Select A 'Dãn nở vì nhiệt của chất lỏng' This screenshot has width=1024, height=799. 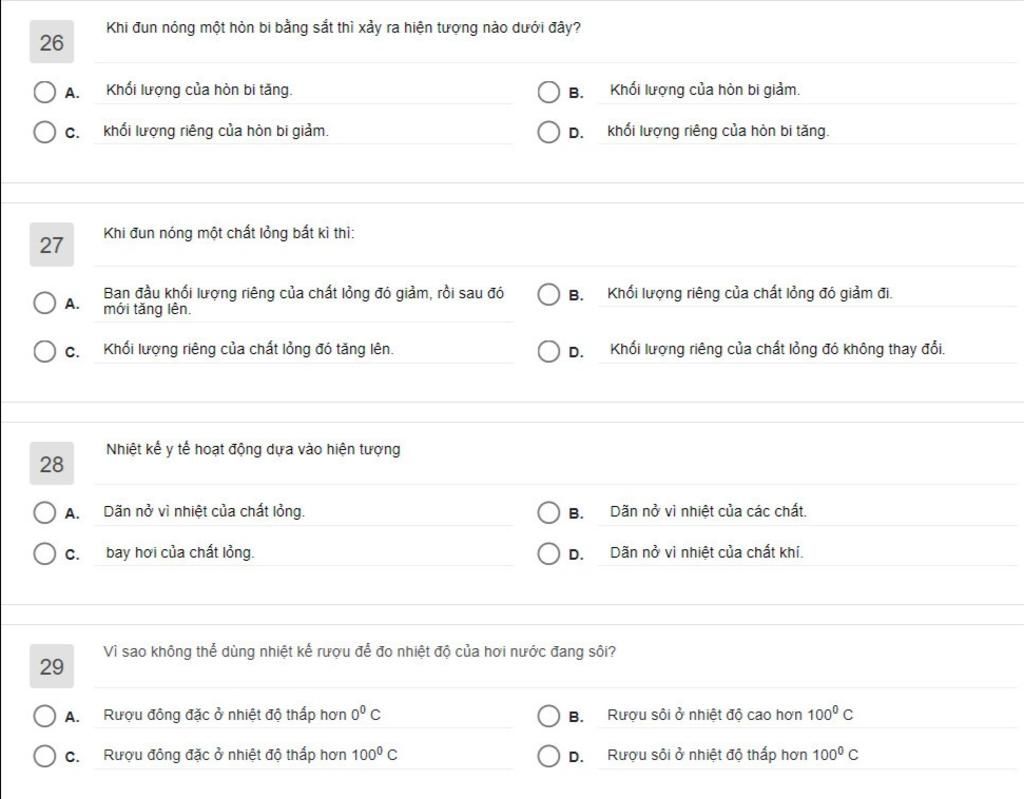[x=44, y=513]
